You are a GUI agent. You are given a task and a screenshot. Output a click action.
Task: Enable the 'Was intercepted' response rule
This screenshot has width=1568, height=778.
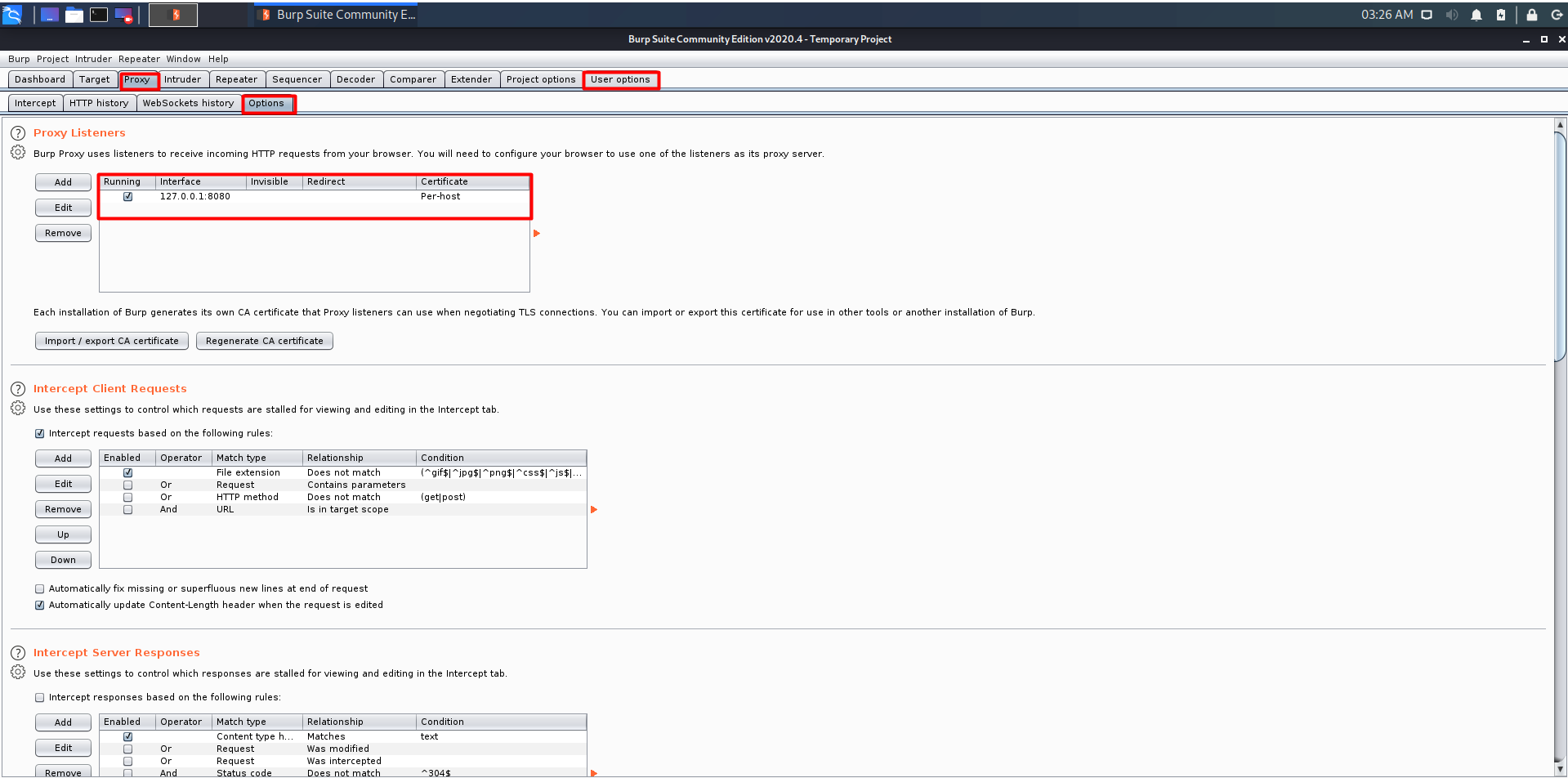[x=127, y=761]
